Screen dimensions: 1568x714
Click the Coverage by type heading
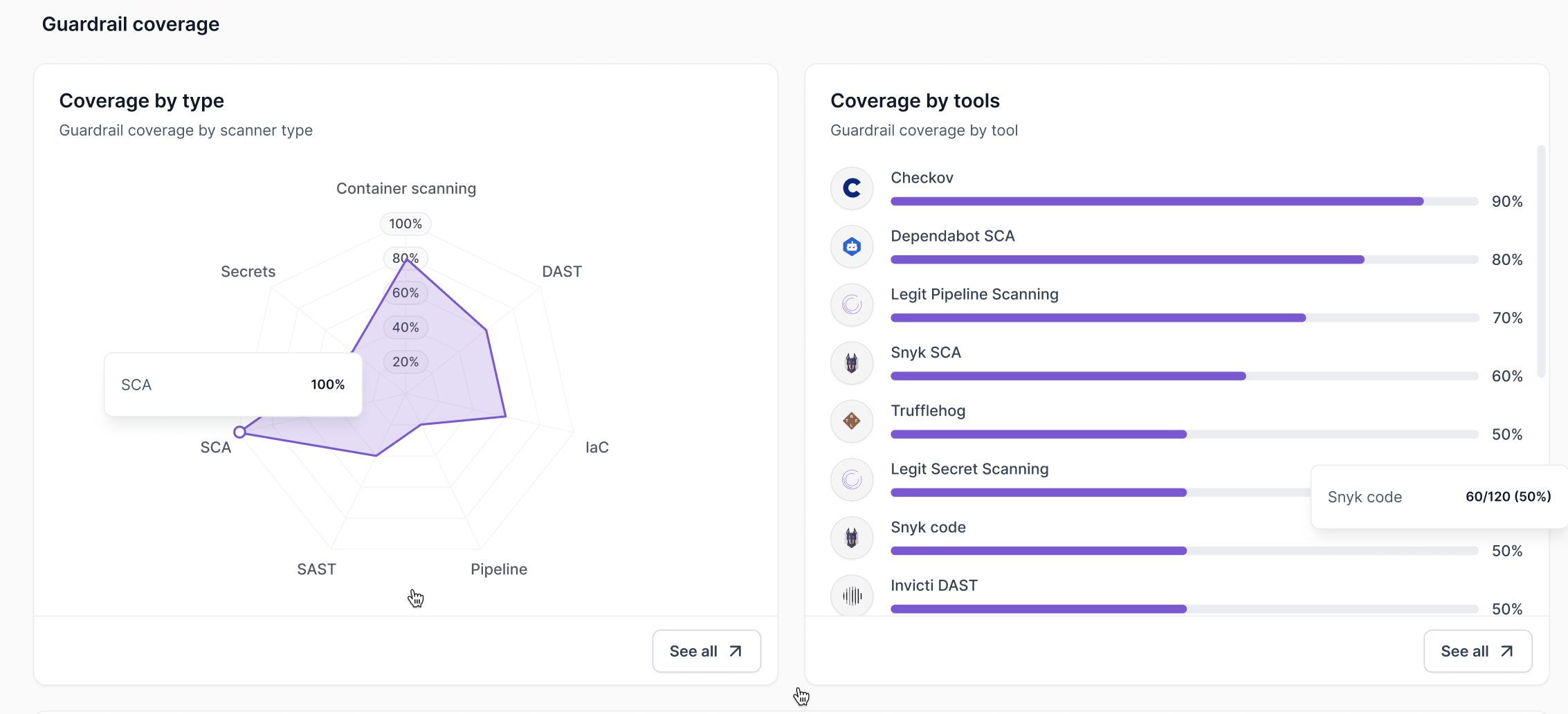click(142, 100)
